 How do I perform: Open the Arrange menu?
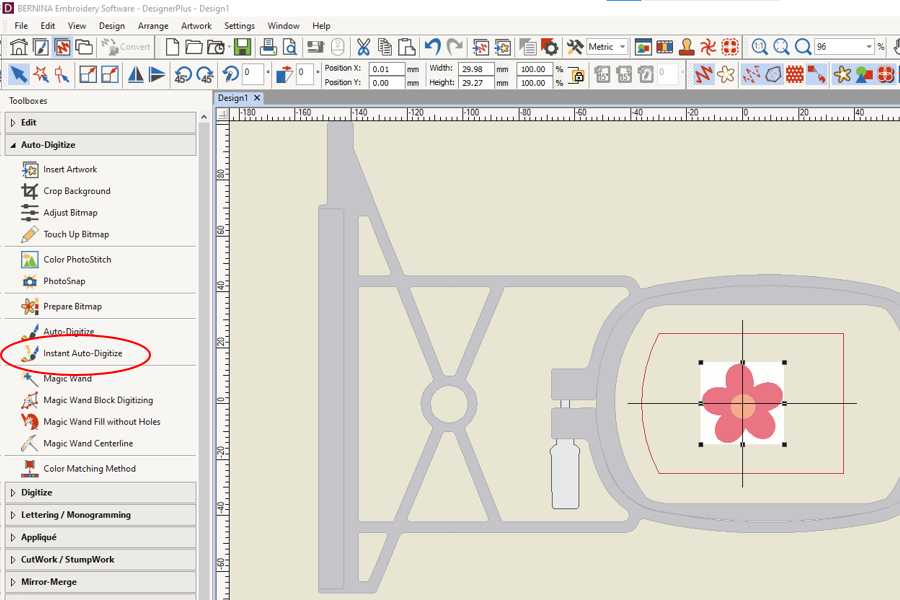point(152,25)
